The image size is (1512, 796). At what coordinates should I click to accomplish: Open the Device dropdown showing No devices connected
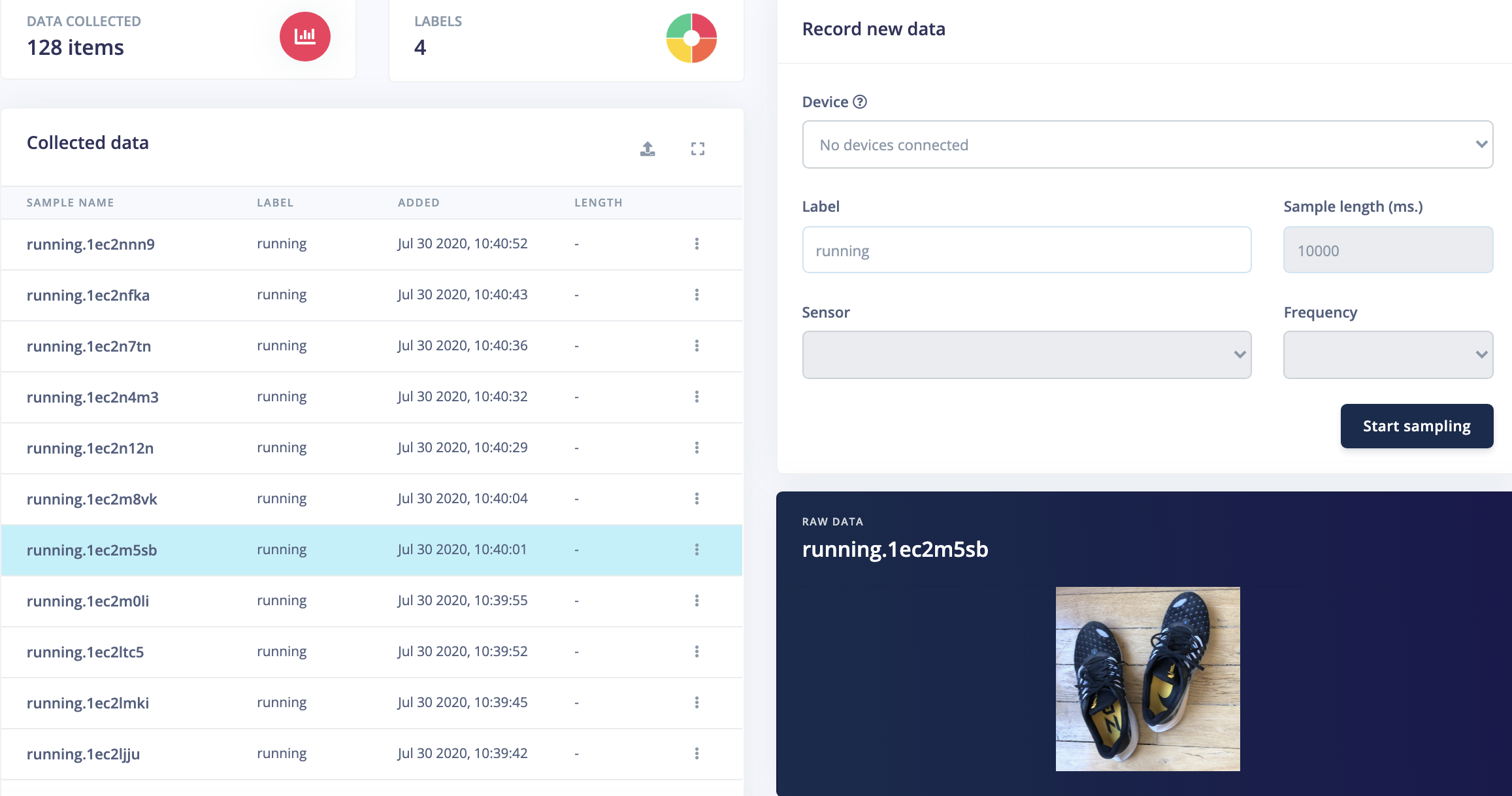click(x=1147, y=144)
